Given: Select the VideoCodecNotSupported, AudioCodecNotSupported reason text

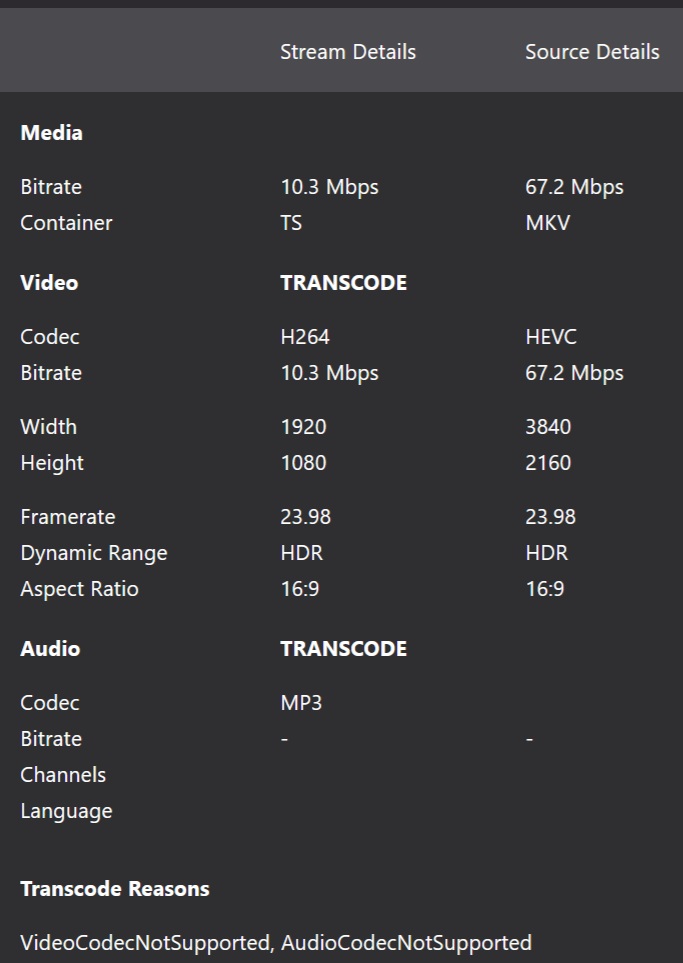Looking at the screenshot, I should pos(276,943).
